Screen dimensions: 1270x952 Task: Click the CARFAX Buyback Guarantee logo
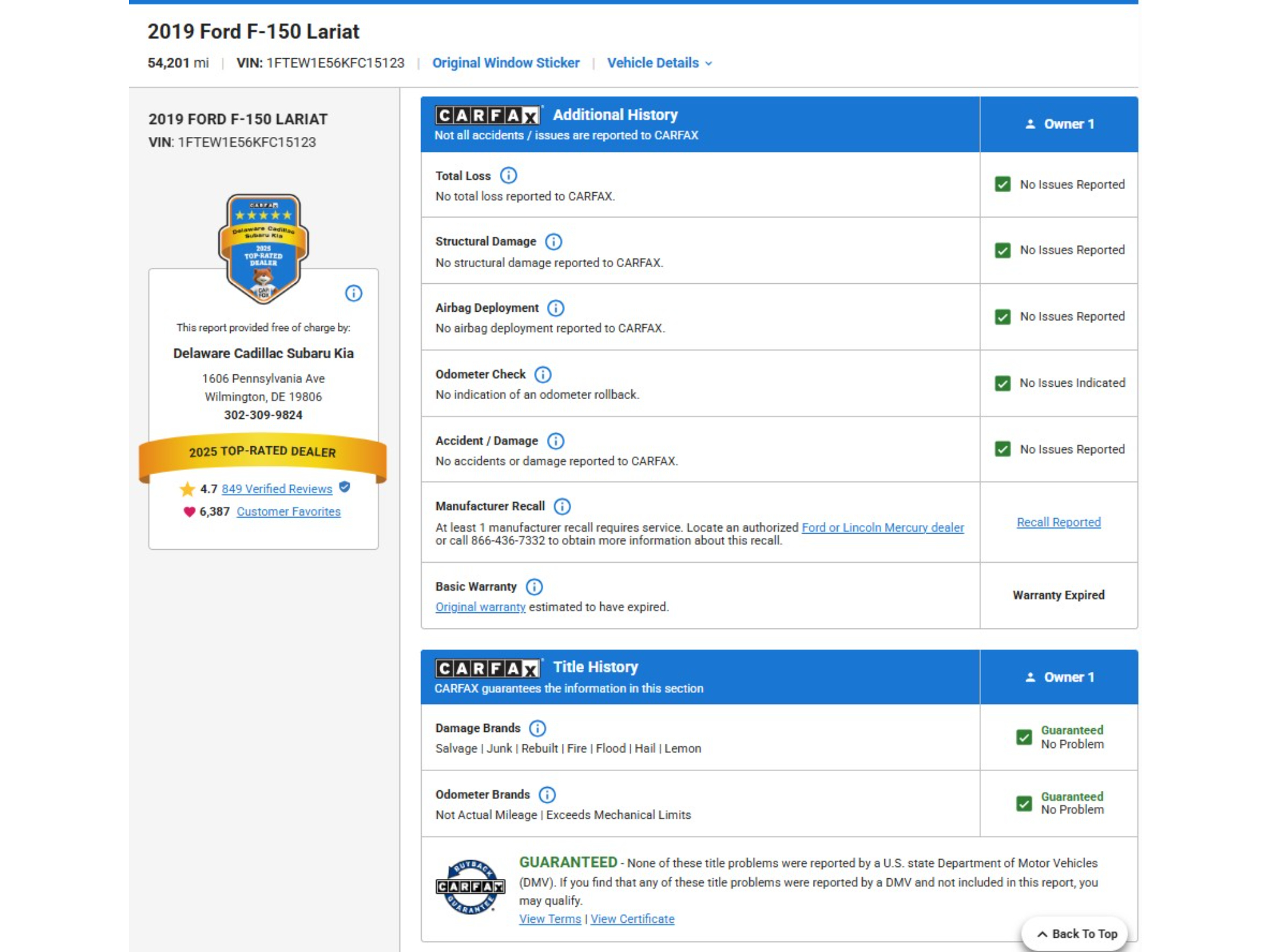click(470, 887)
